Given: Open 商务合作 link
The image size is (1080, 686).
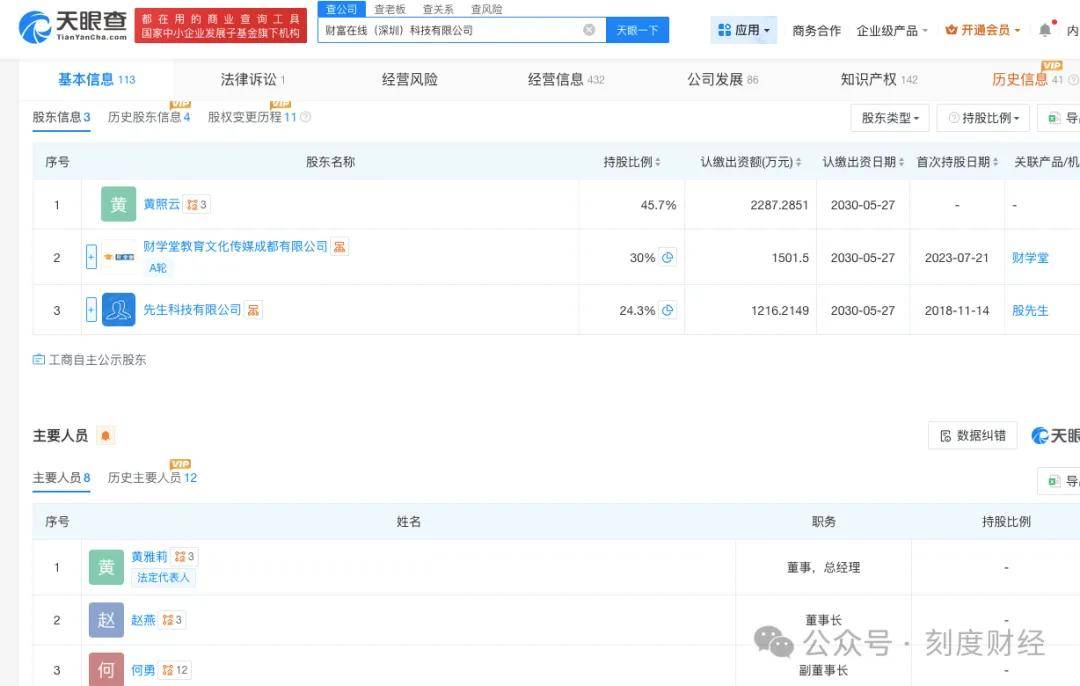Looking at the screenshot, I should pyautogui.click(x=816, y=30).
